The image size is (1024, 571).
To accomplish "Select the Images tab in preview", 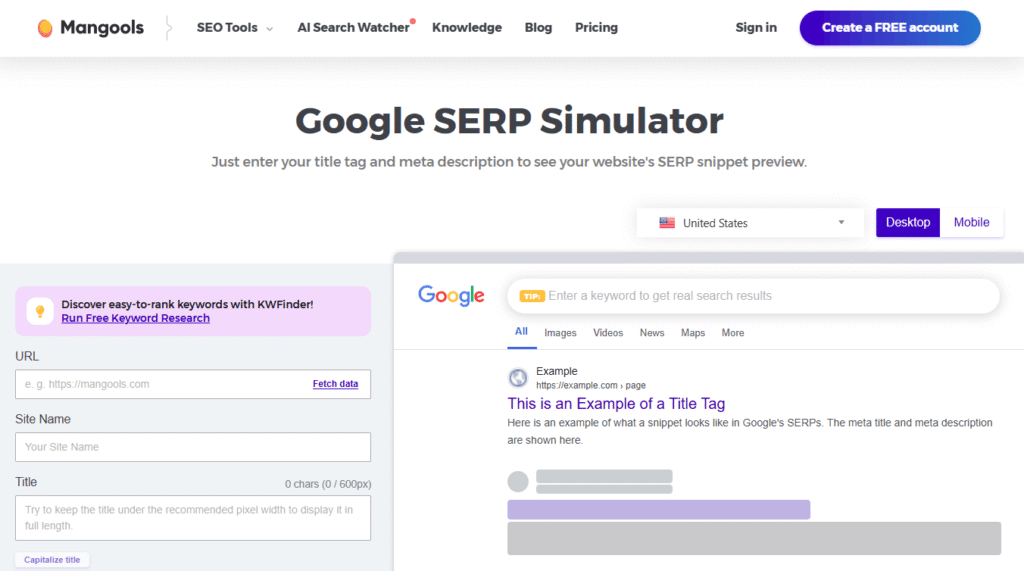I will point(560,333).
